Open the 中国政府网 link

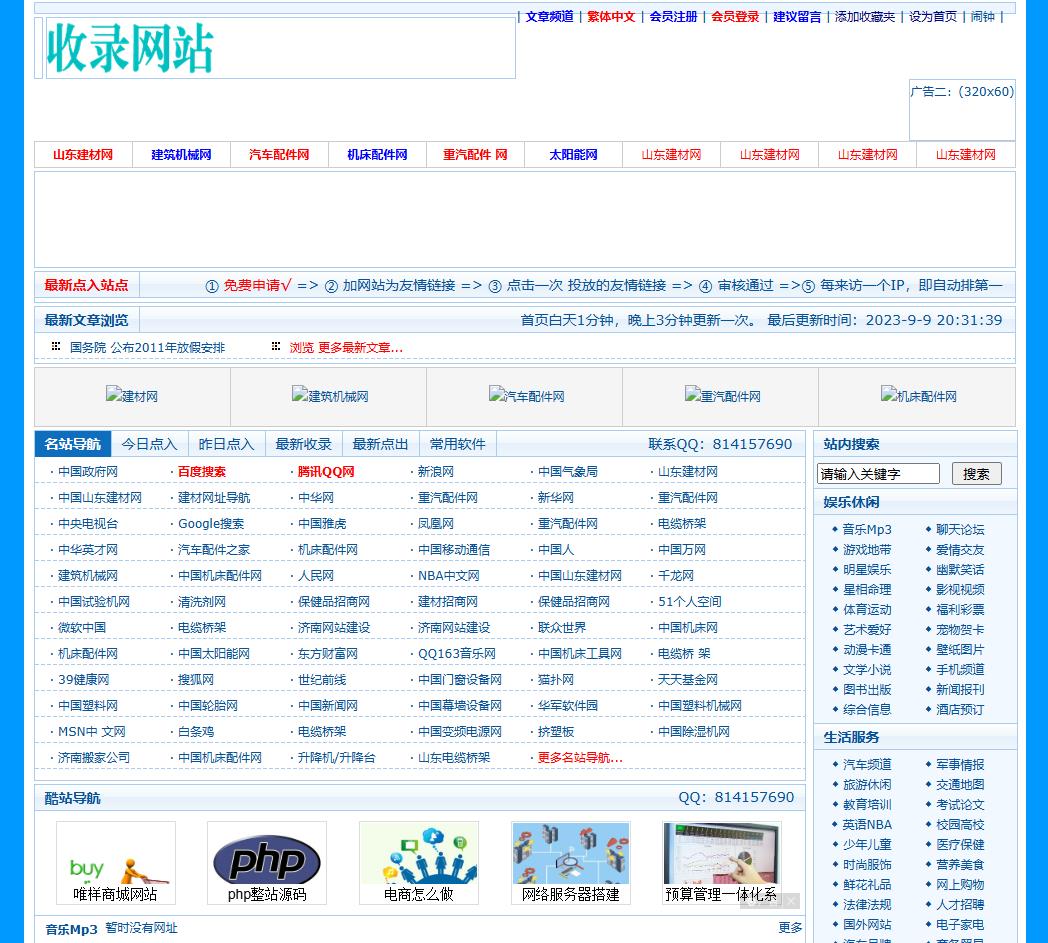(x=88, y=472)
